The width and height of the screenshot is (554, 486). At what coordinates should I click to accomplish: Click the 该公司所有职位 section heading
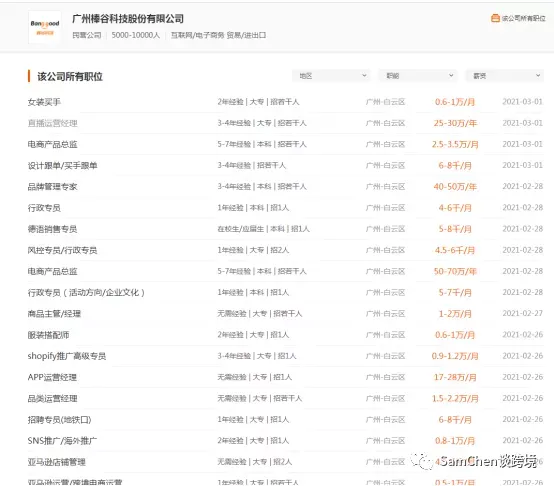[70, 76]
